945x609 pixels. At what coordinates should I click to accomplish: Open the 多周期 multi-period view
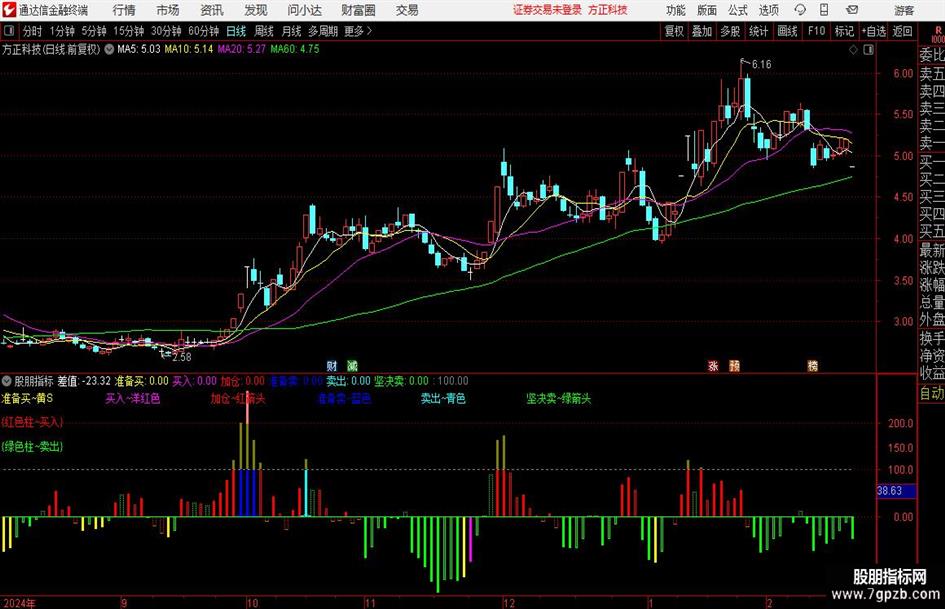[x=323, y=31]
